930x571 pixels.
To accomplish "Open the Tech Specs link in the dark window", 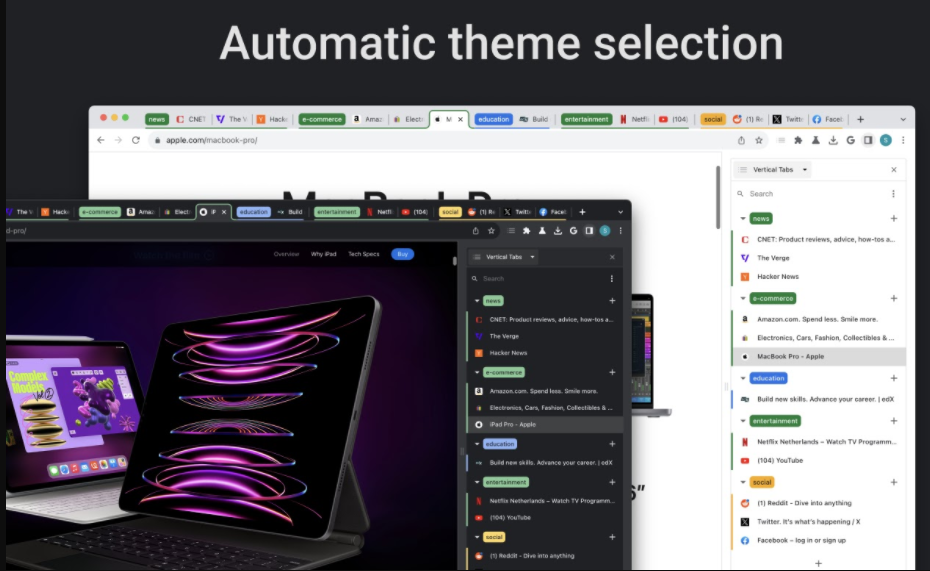I will tap(364, 254).
